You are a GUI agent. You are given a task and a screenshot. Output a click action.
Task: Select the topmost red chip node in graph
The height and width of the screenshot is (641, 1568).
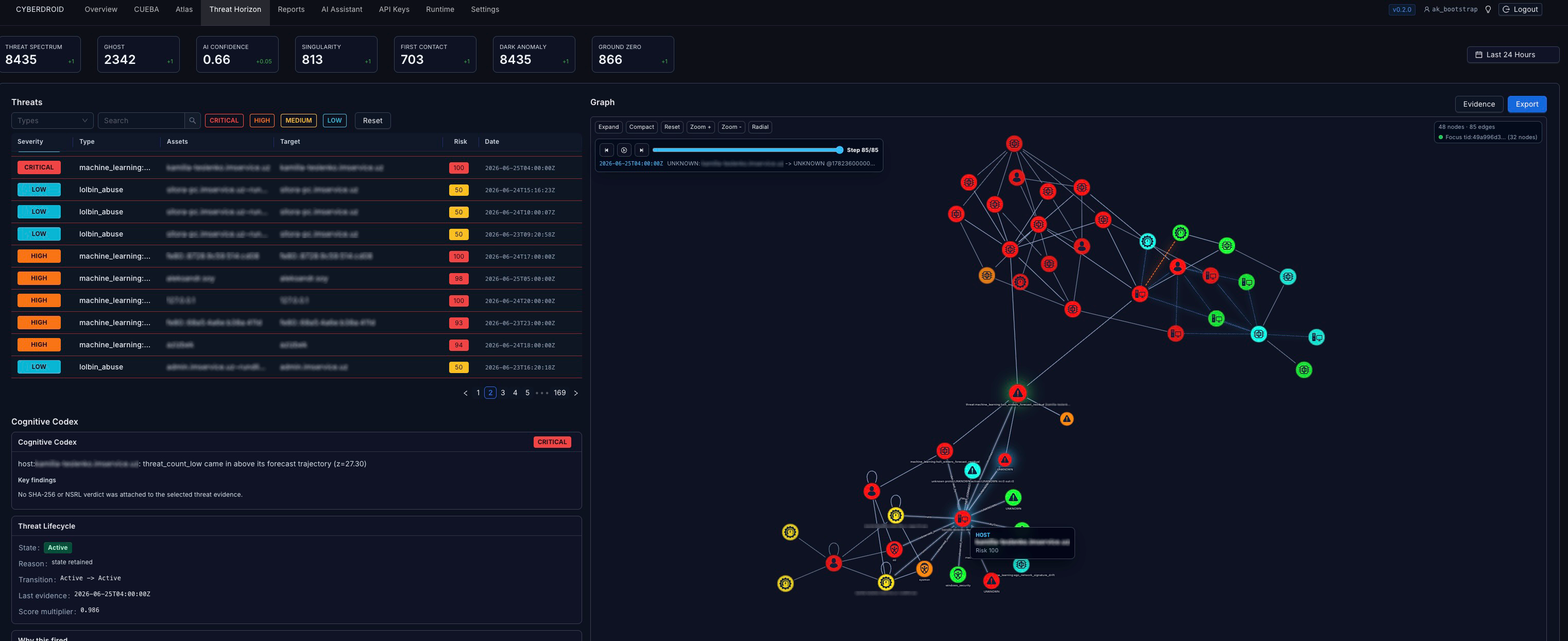1014,144
